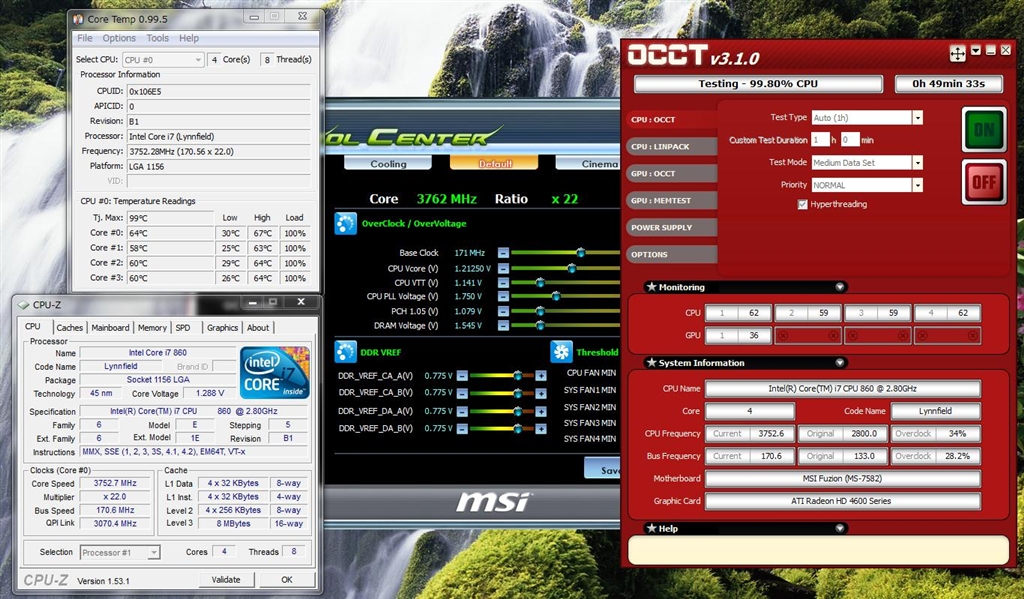Switch to the Memory tab in CPU-Z
This screenshot has width=1024, height=599.
pos(152,327)
